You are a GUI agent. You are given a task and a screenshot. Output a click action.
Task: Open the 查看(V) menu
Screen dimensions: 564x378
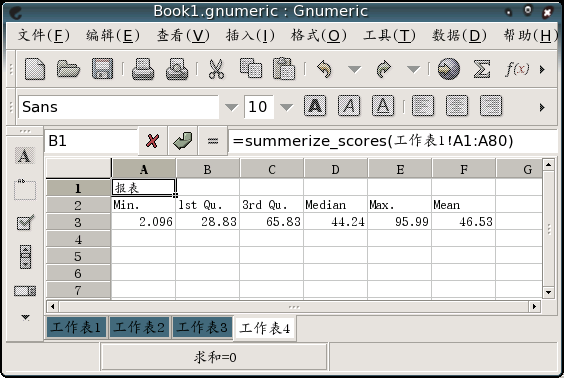183,35
